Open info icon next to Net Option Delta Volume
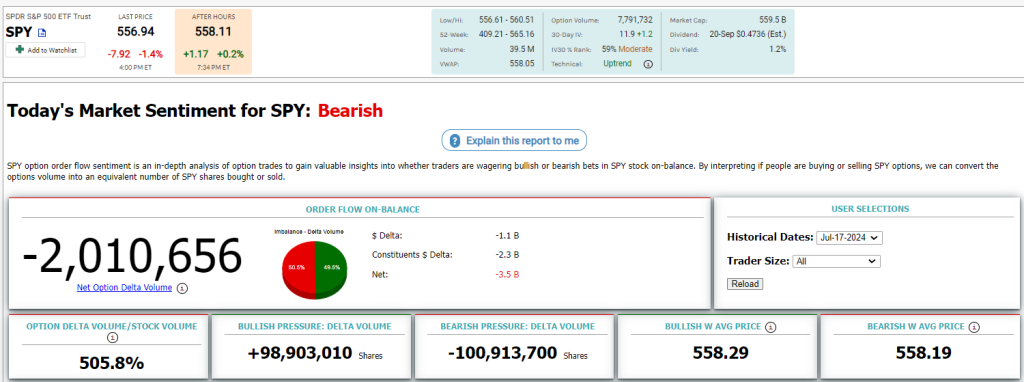This screenshot has width=1024, height=382. tap(182, 288)
